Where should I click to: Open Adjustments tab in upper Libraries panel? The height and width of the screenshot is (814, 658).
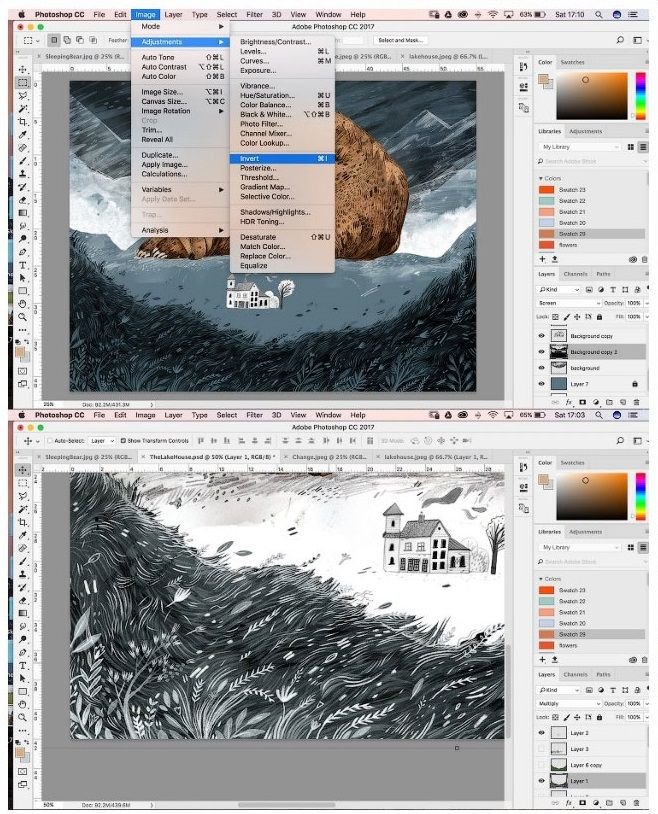point(585,131)
